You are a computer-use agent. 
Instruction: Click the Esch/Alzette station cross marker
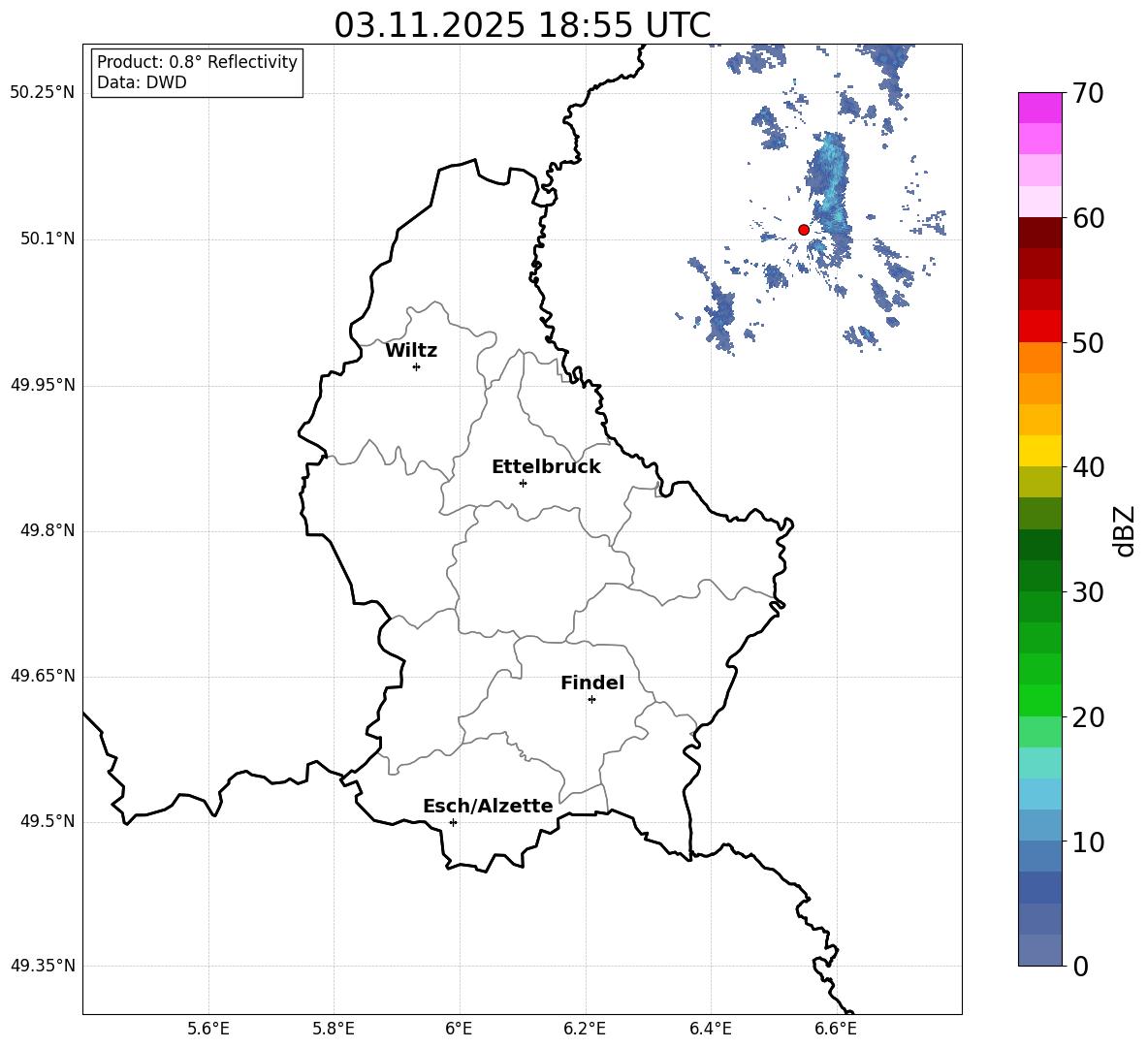point(453,822)
